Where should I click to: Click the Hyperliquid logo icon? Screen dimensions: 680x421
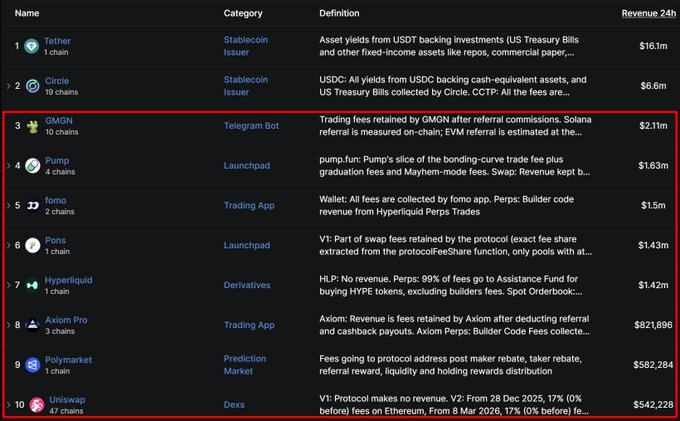33,285
